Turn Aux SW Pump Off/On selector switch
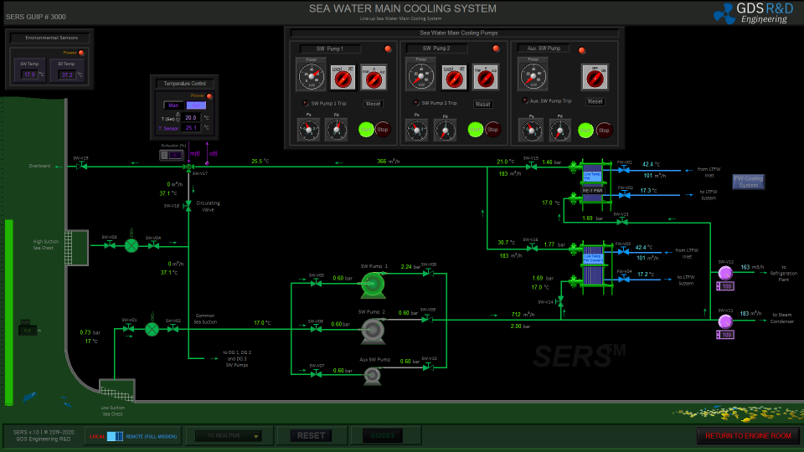 click(x=595, y=78)
